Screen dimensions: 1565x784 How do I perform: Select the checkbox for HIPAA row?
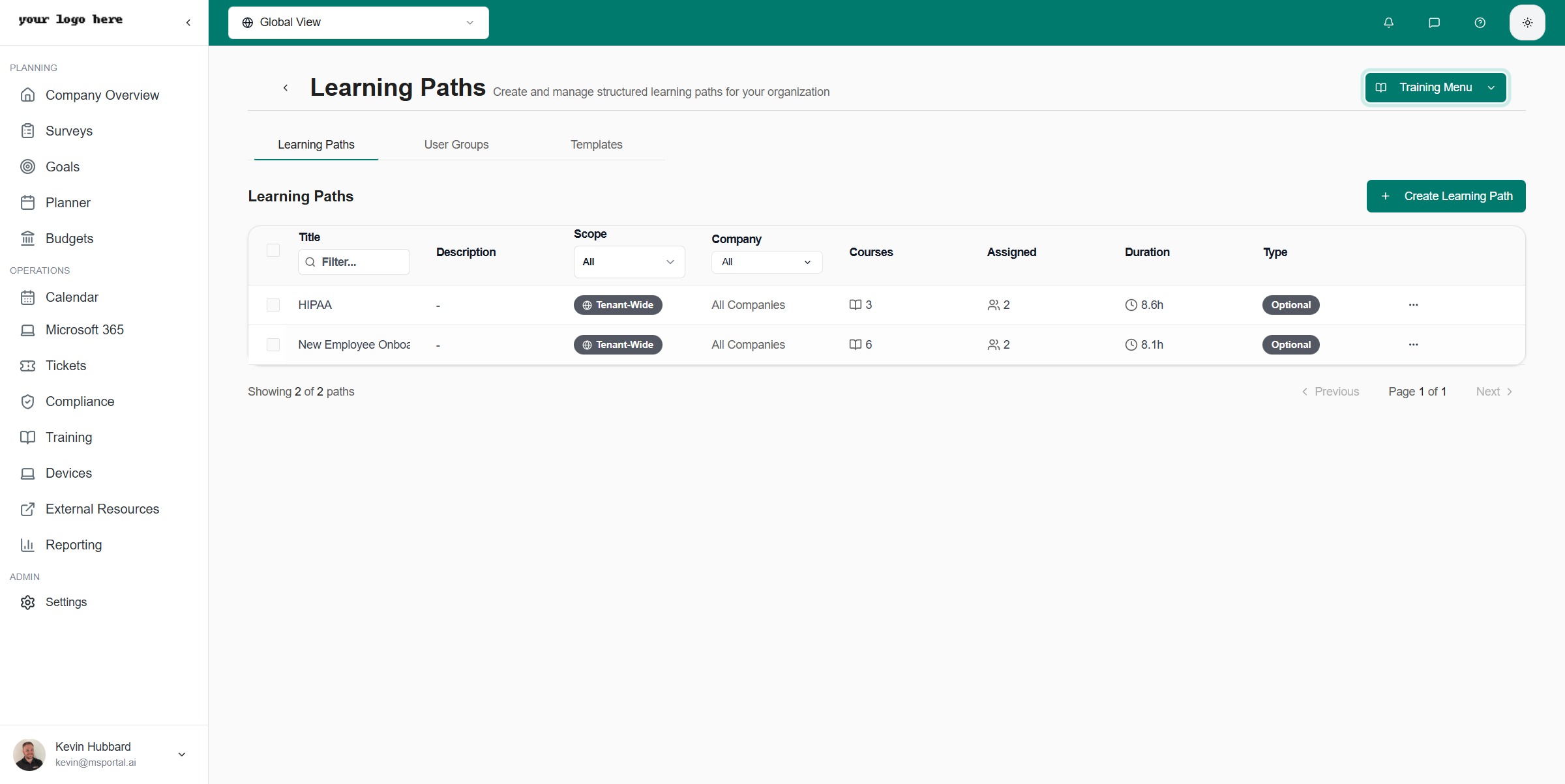coord(273,304)
